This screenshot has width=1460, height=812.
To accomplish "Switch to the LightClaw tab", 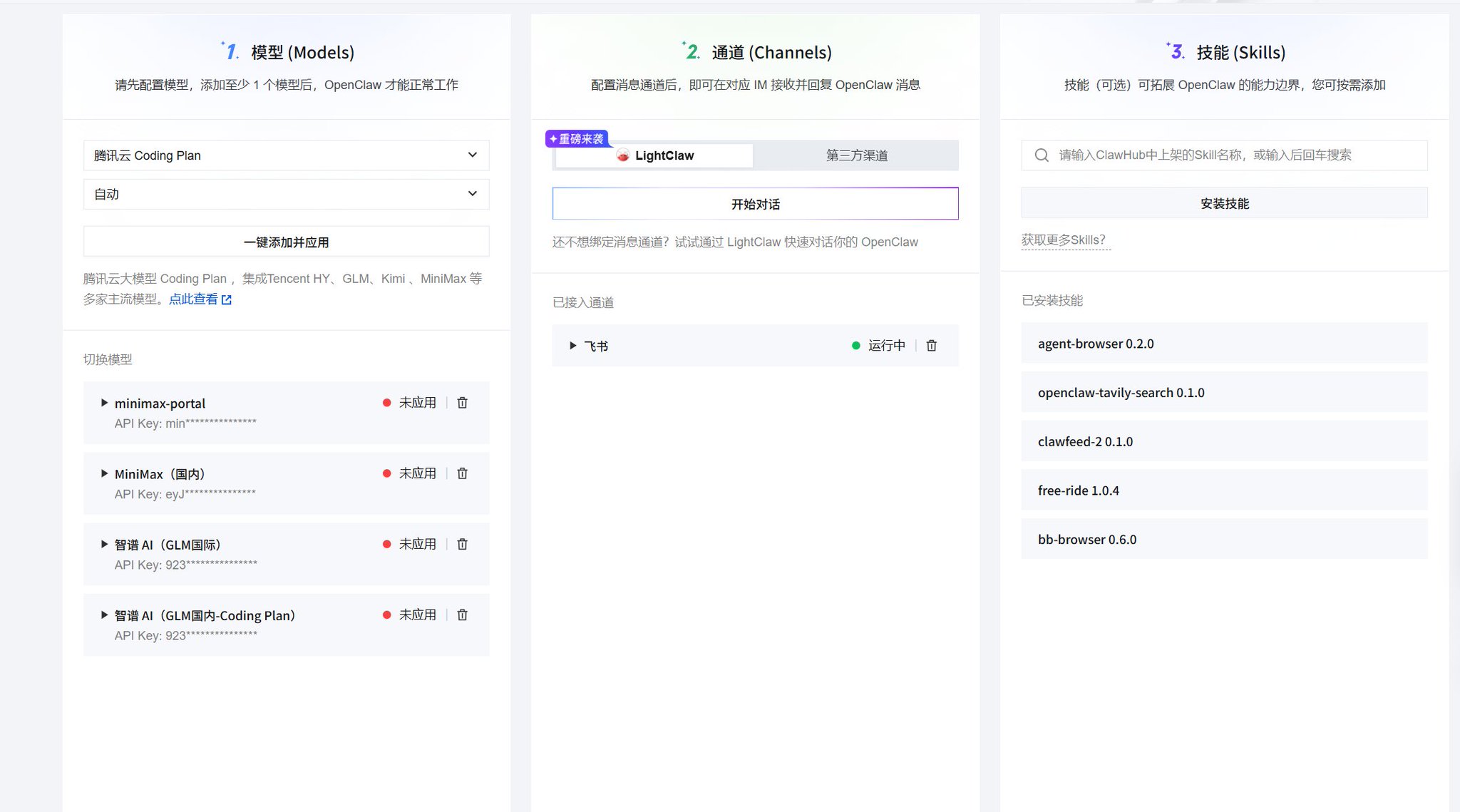I will [x=654, y=155].
